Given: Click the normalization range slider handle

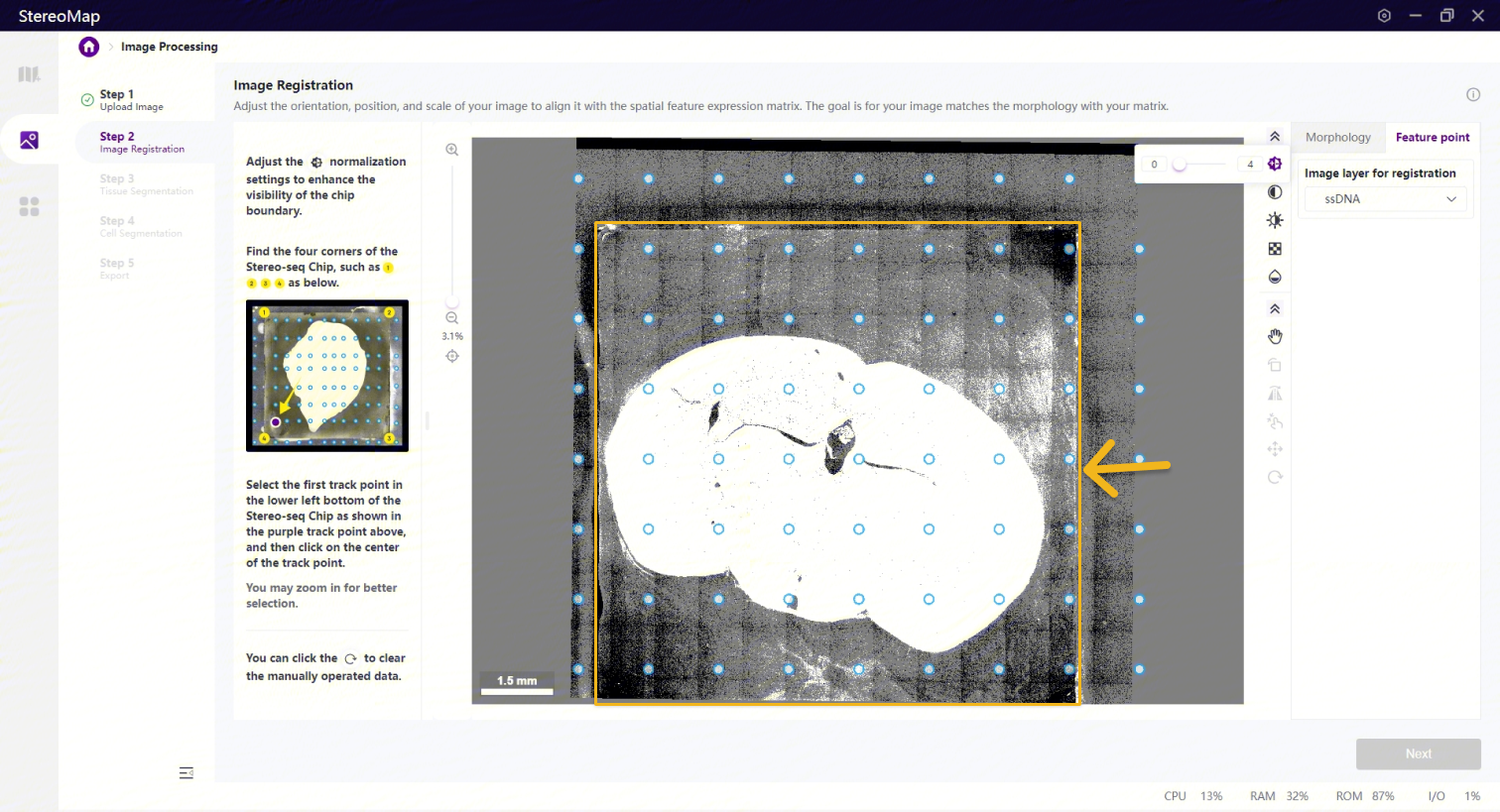Looking at the screenshot, I should [x=1180, y=165].
